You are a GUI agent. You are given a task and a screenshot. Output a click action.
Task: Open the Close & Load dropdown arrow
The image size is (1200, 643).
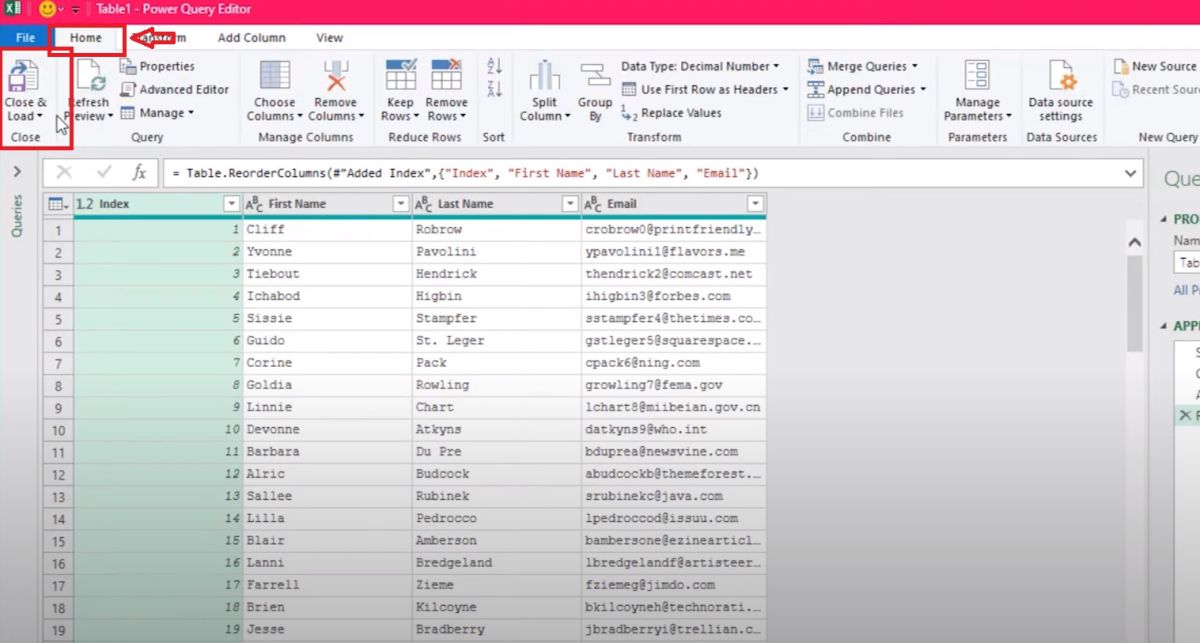40,117
